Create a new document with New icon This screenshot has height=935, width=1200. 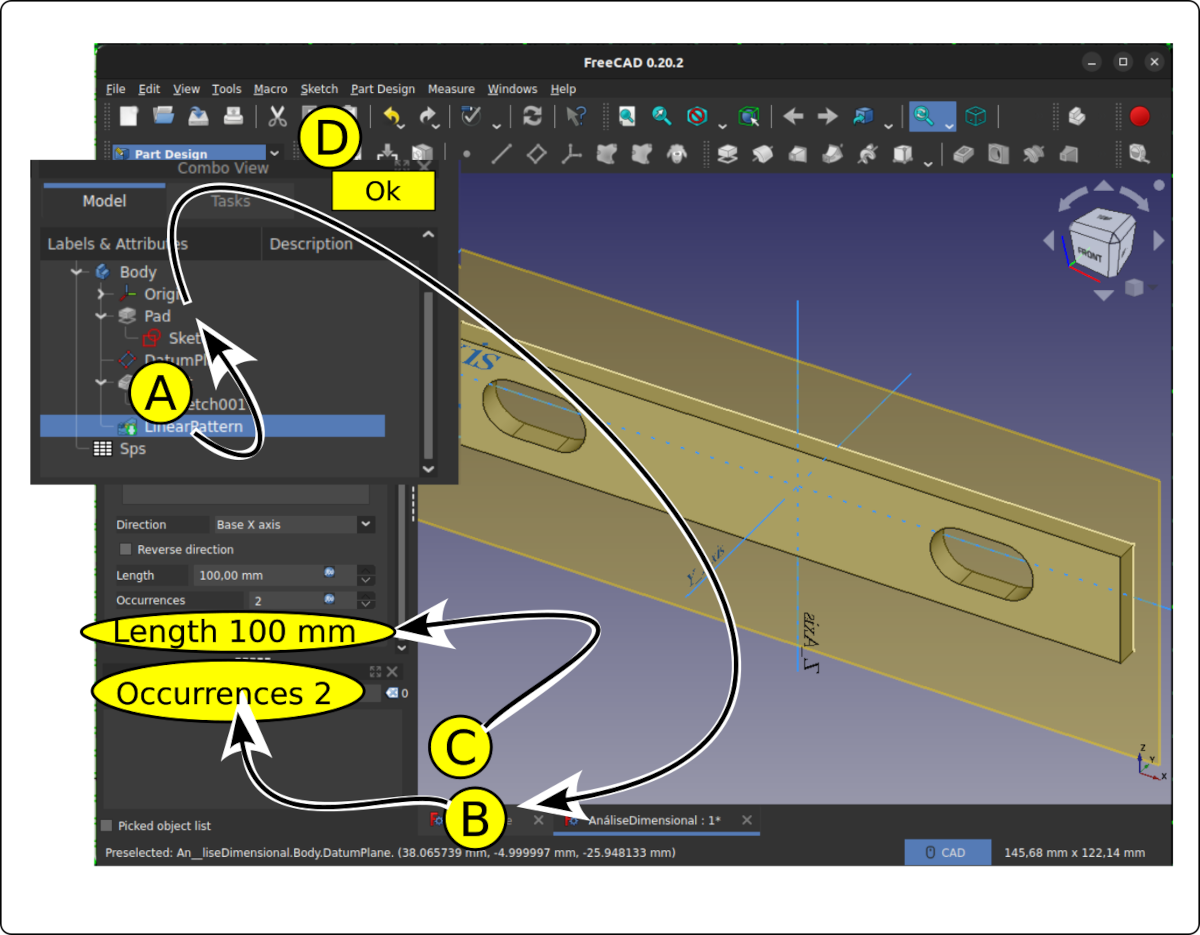(129, 116)
